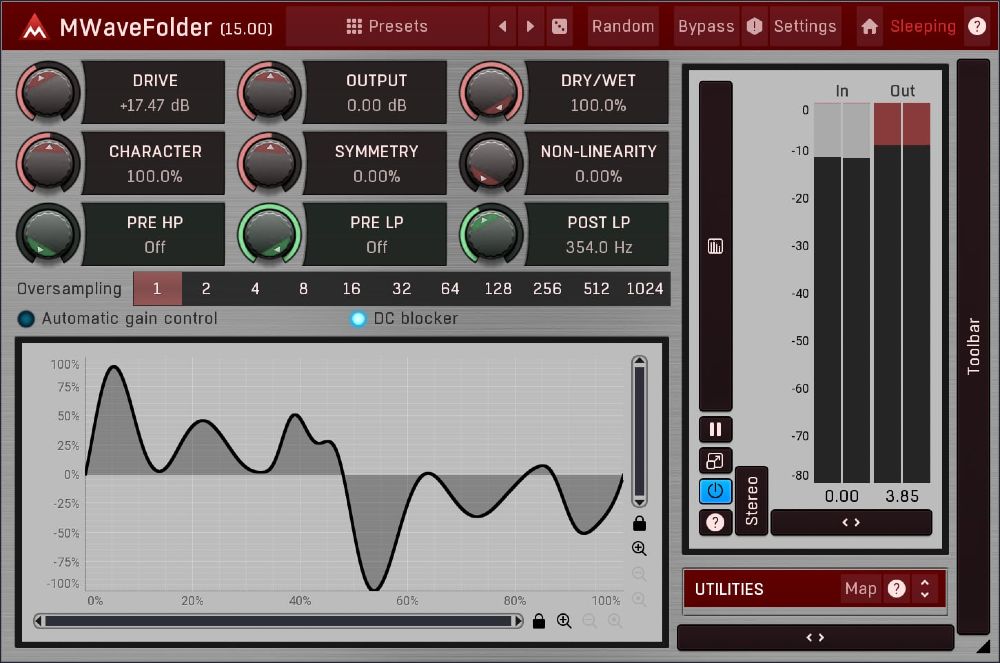1000x663 pixels.
Task: Edit the DRY/WET 100.0% field
Action: [x=598, y=105]
